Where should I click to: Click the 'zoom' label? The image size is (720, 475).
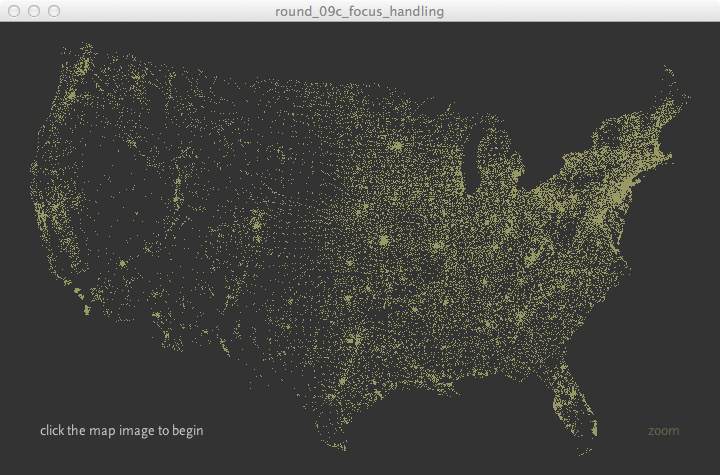pyautogui.click(x=664, y=431)
